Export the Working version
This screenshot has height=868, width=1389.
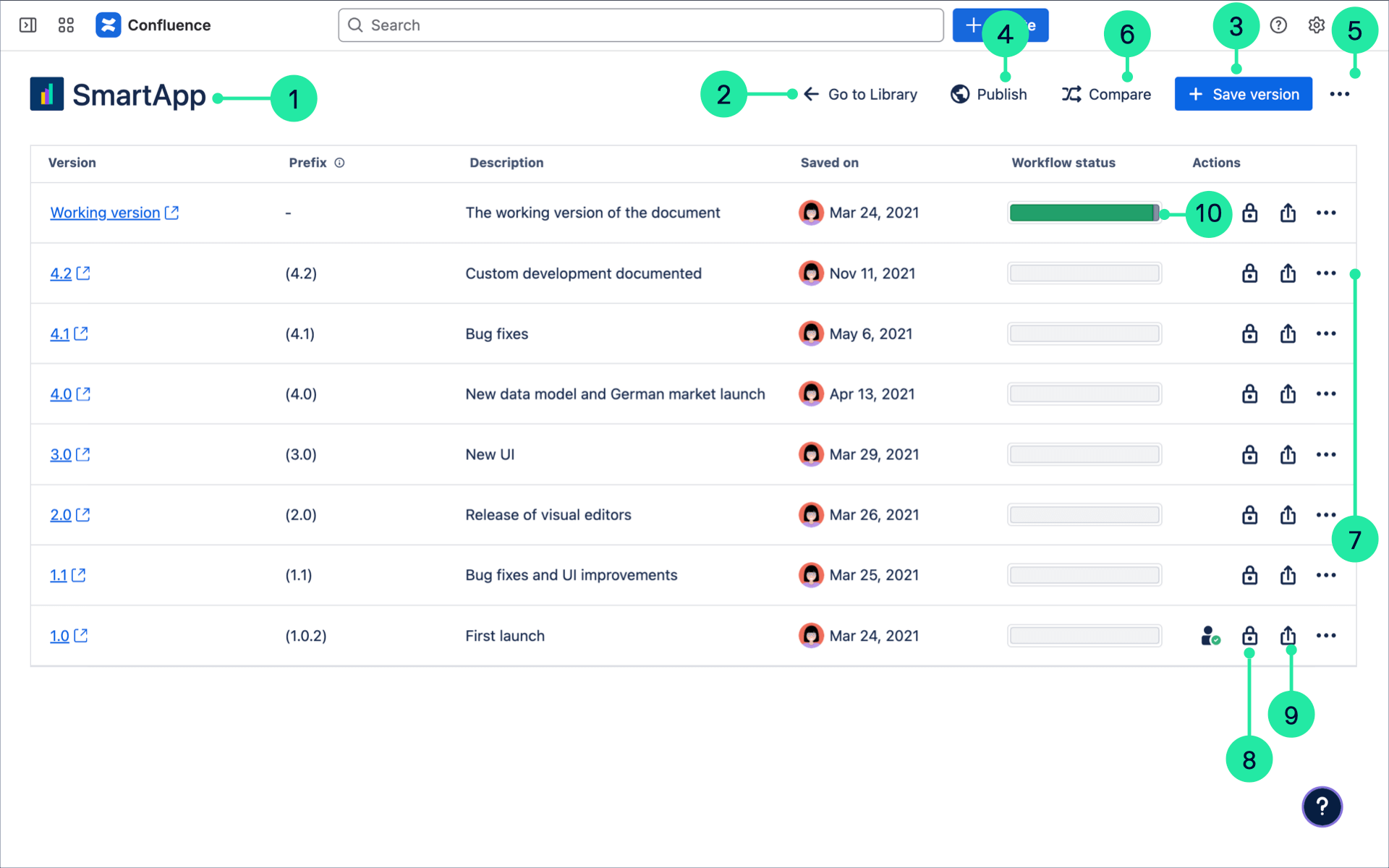(x=1288, y=213)
